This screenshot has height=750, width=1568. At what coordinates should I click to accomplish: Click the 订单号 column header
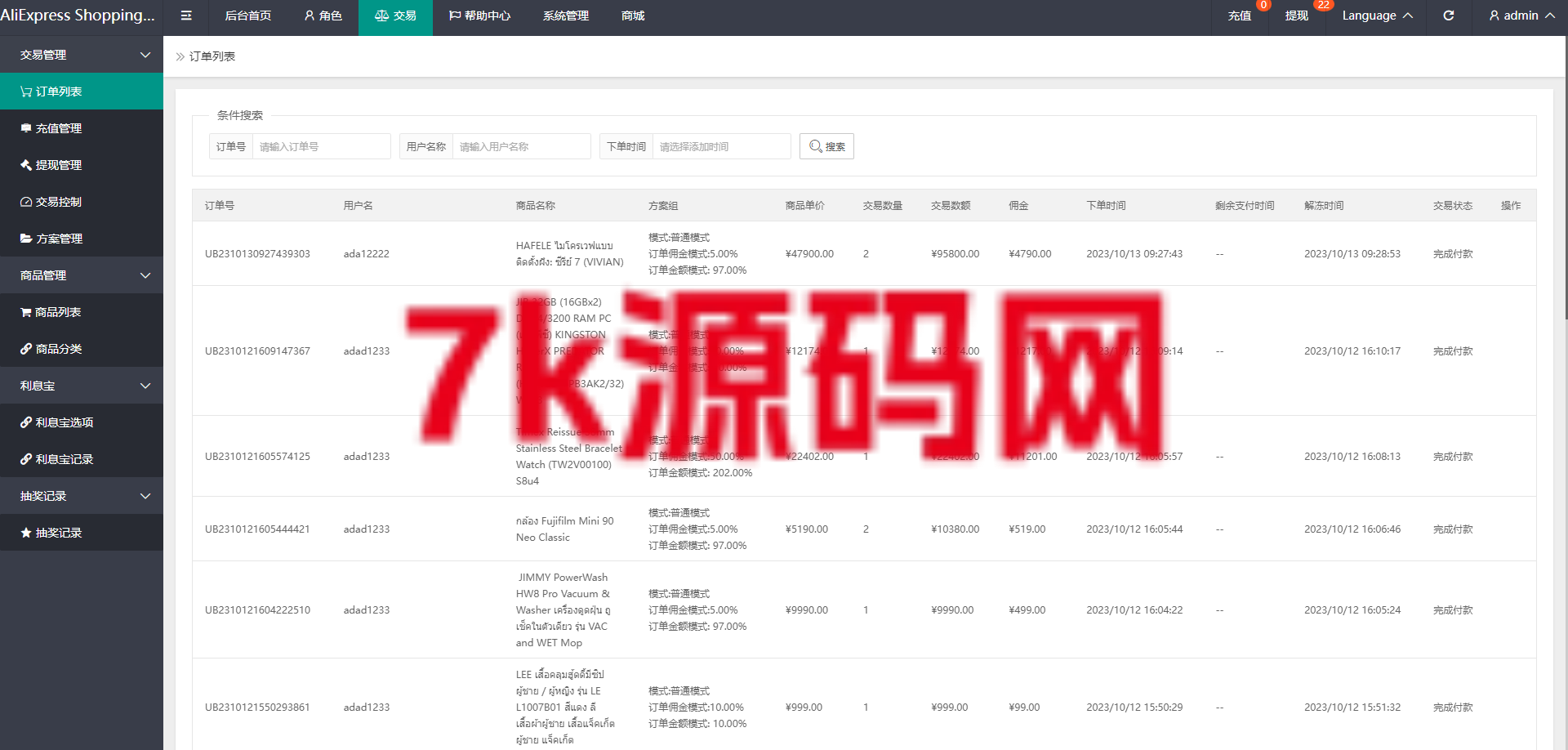219,206
